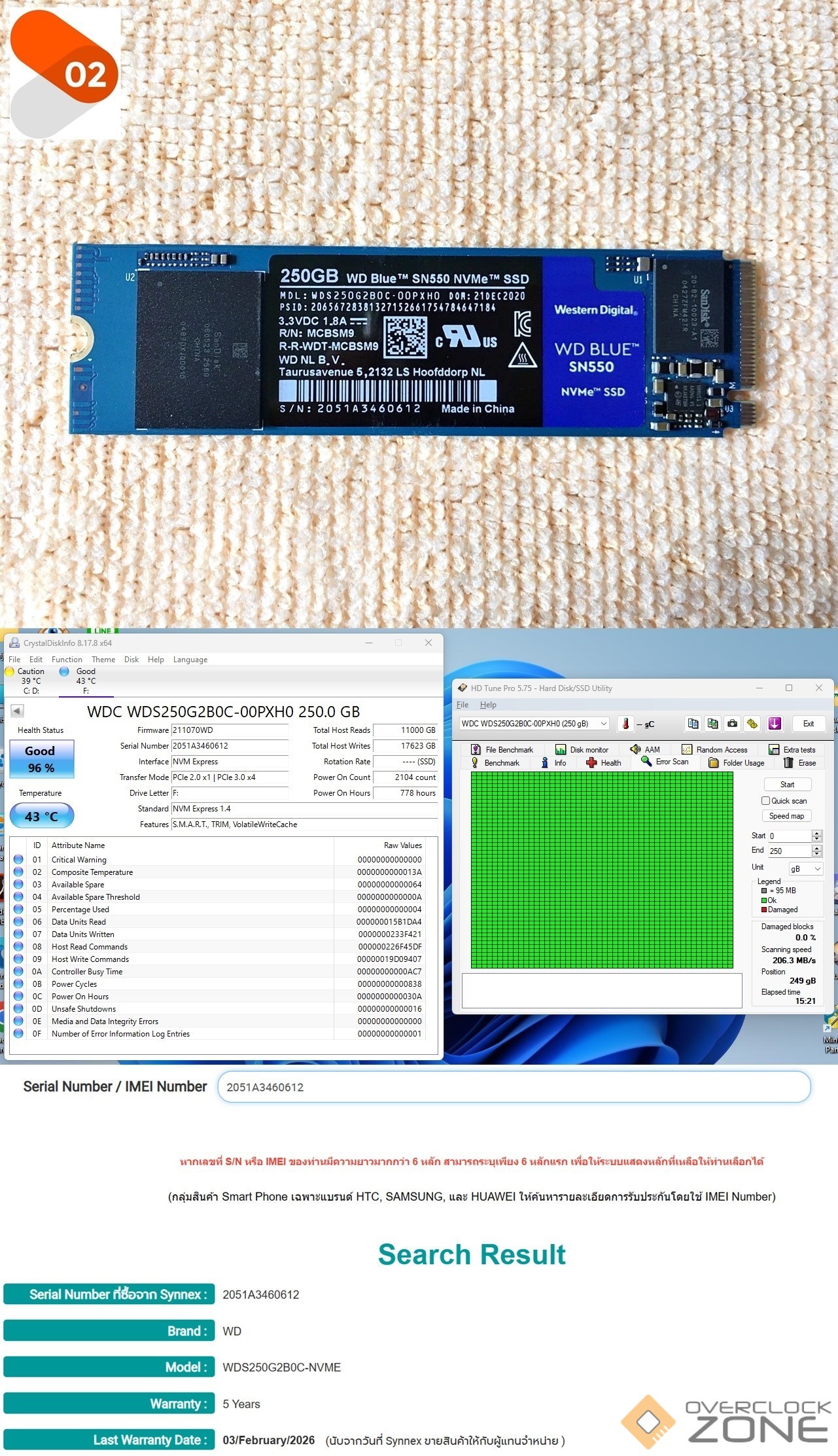This screenshot has width=838, height=1456.
Task: Increase the End value with its up arrow
Action: [x=816, y=848]
